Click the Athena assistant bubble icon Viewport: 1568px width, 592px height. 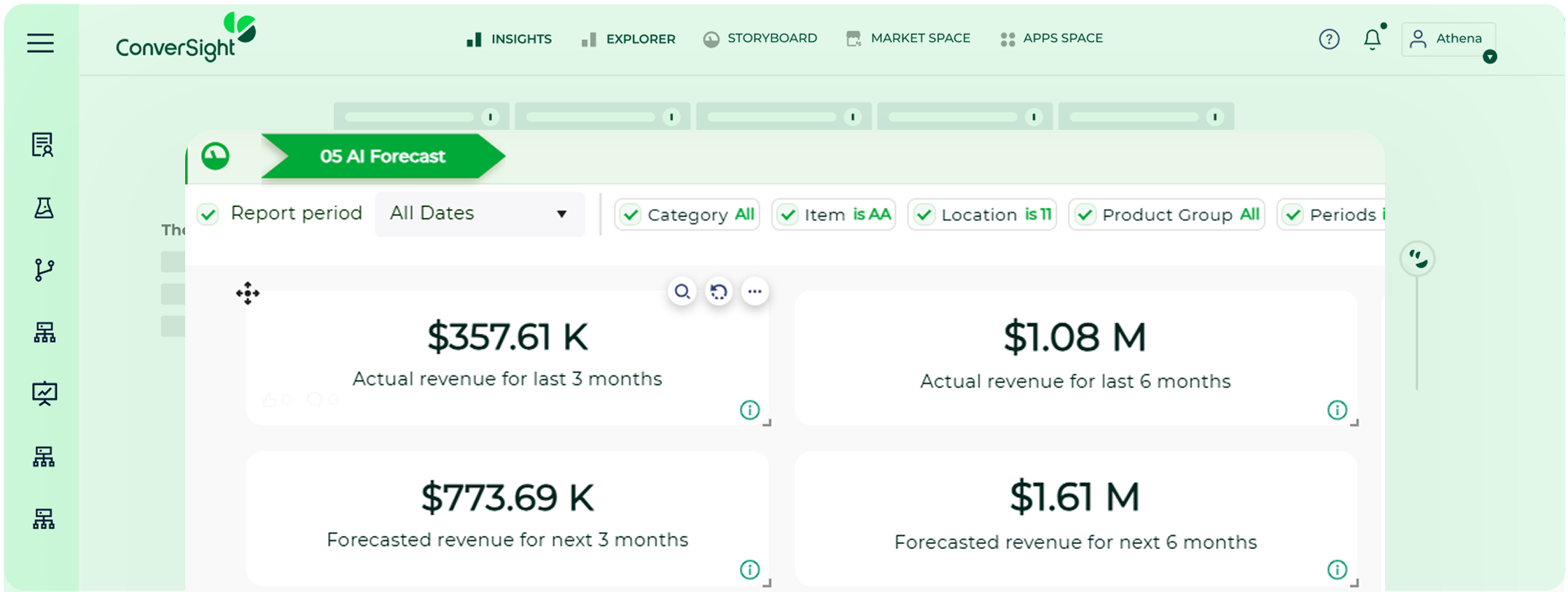pos(1418,259)
